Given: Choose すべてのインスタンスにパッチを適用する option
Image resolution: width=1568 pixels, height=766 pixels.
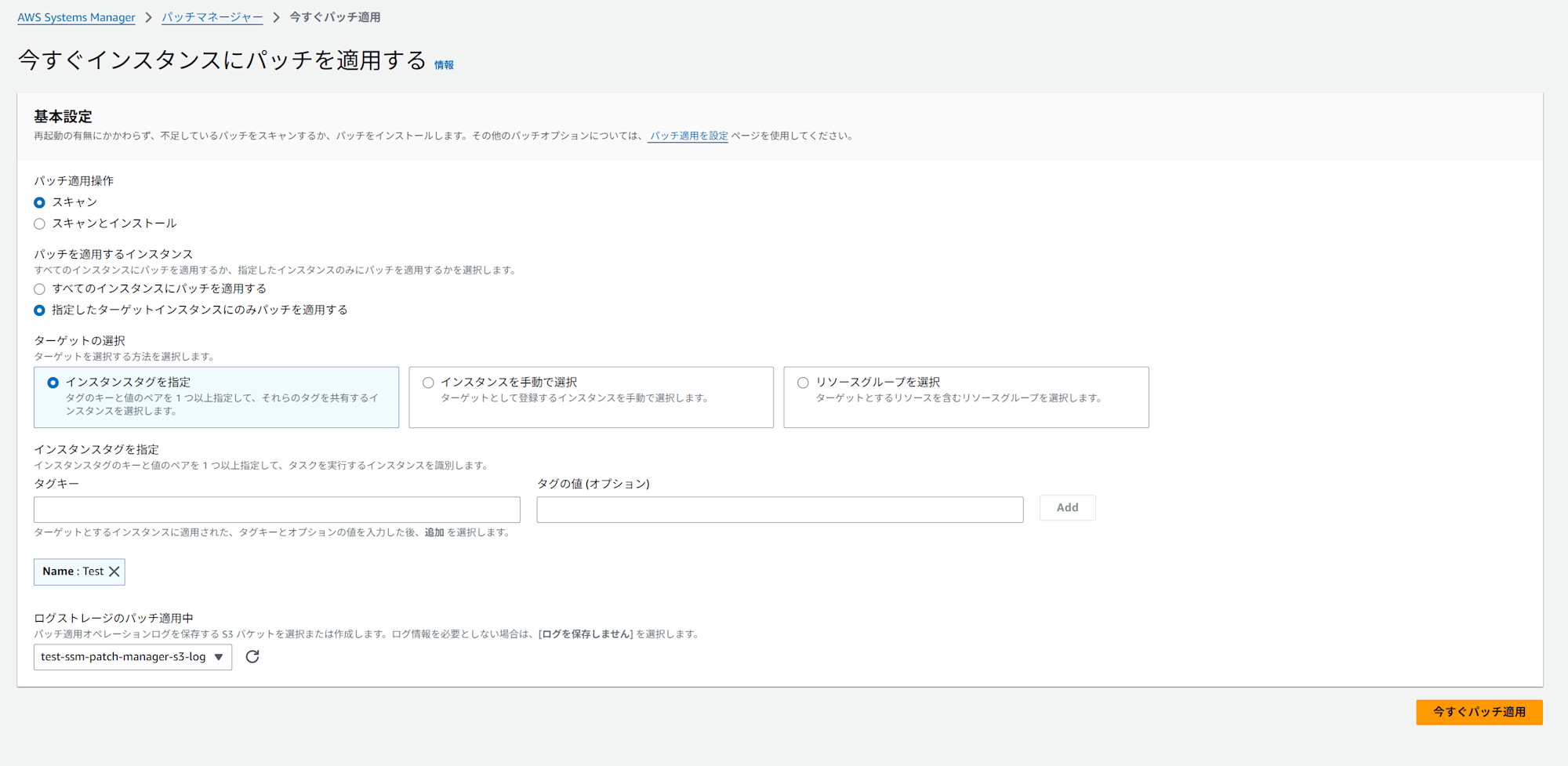Looking at the screenshot, I should (x=39, y=289).
